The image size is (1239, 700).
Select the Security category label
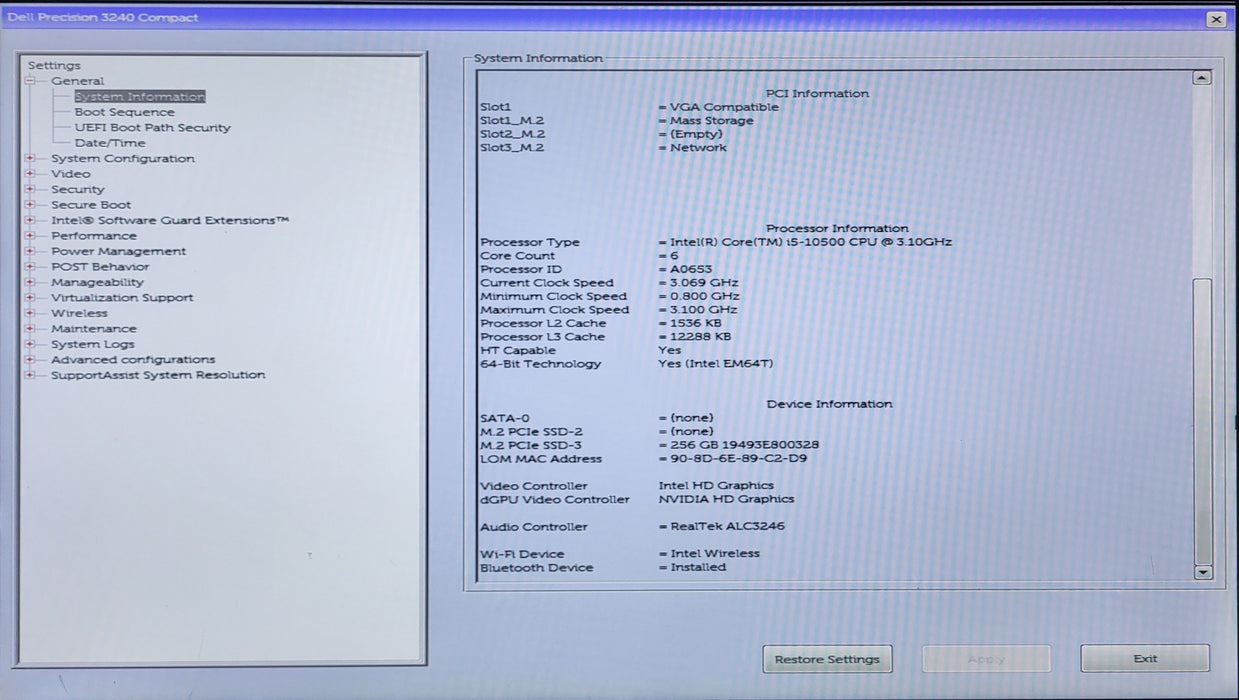pyautogui.click(x=78, y=189)
